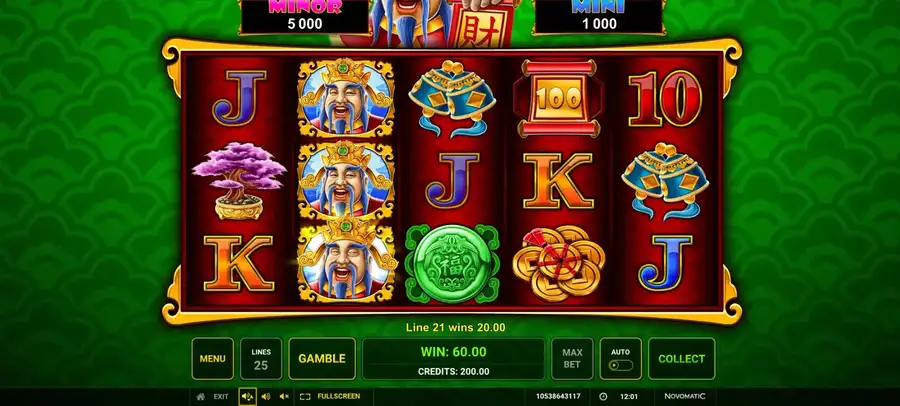
Task: Click the clock icon in status bar
Action: point(603,396)
